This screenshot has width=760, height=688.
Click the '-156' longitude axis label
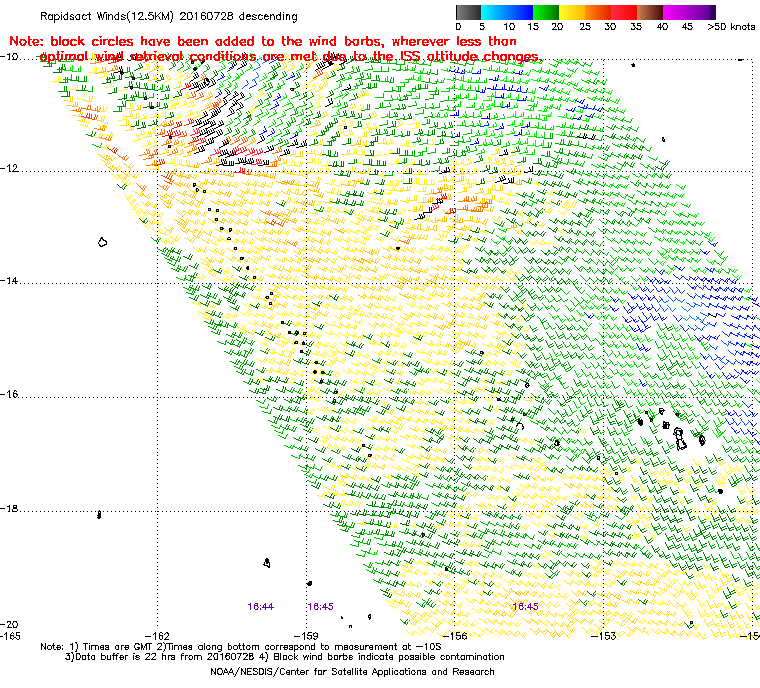[455, 636]
